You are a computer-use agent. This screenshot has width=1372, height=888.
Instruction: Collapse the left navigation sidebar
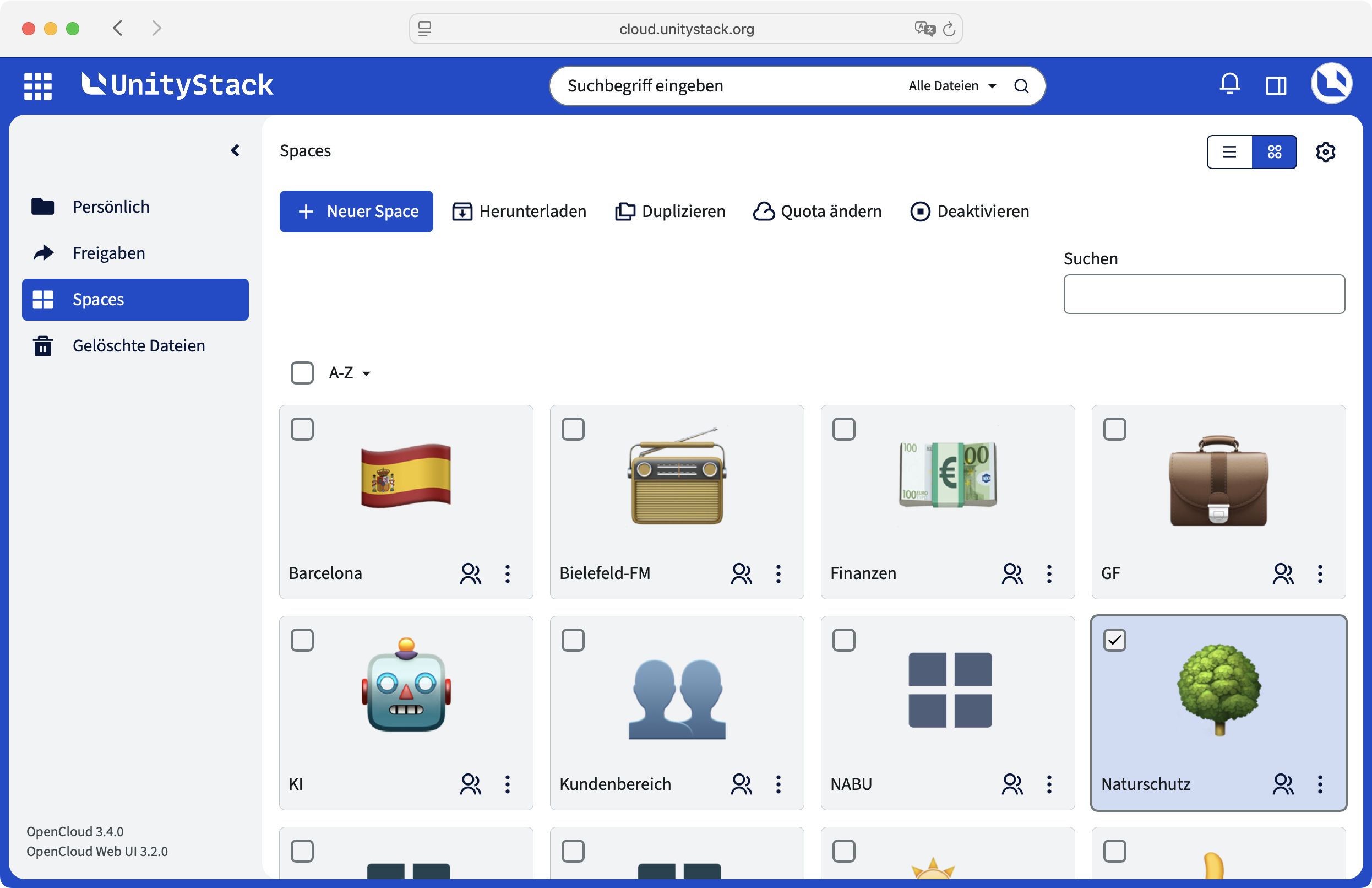235,150
